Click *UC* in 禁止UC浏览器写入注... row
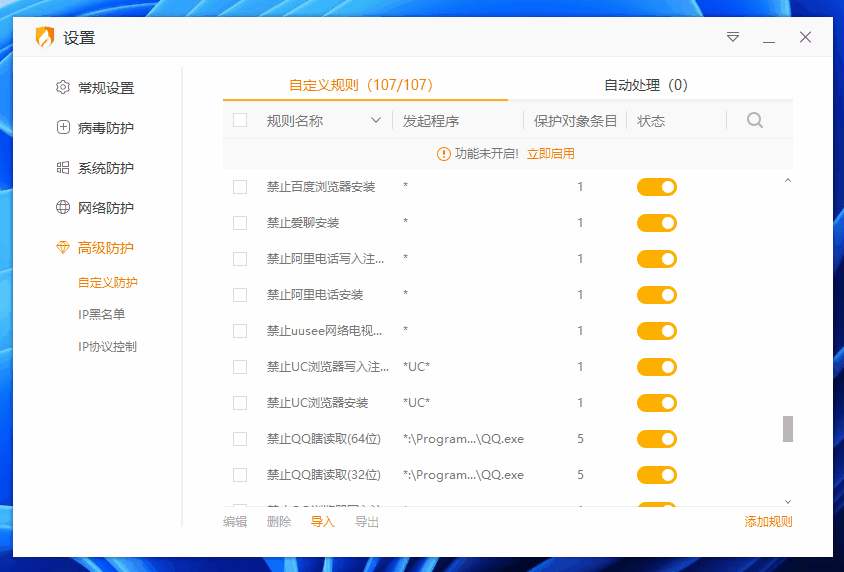The width and height of the screenshot is (844, 572). click(x=417, y=367)
